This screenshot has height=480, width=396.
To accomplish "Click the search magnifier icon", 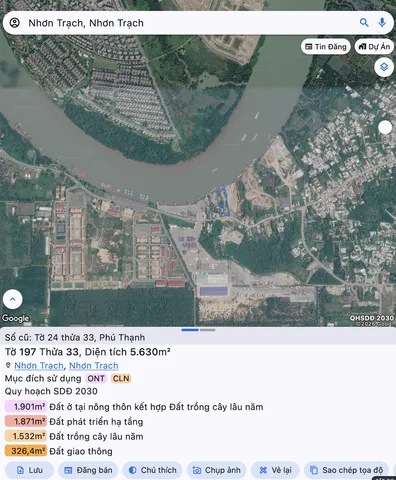I will click(x=364, y=23).
